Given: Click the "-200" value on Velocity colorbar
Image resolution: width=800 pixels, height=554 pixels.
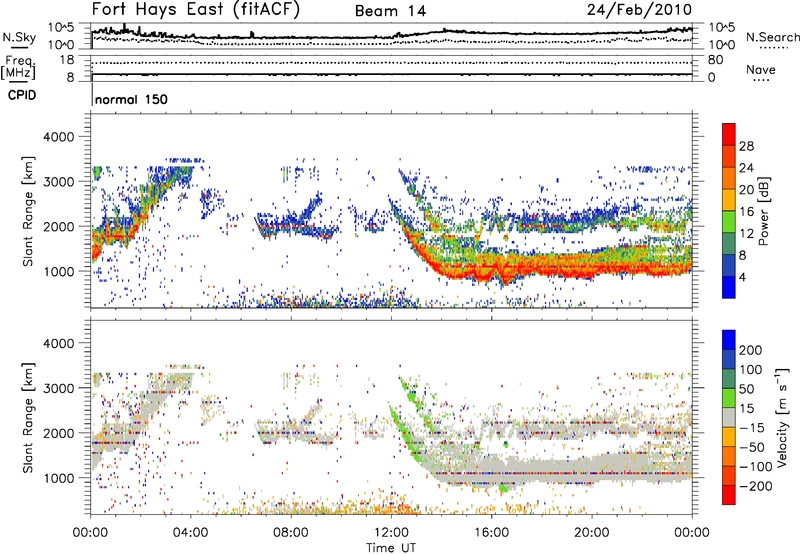Looking at the screenshot, I should coord(756,486).
